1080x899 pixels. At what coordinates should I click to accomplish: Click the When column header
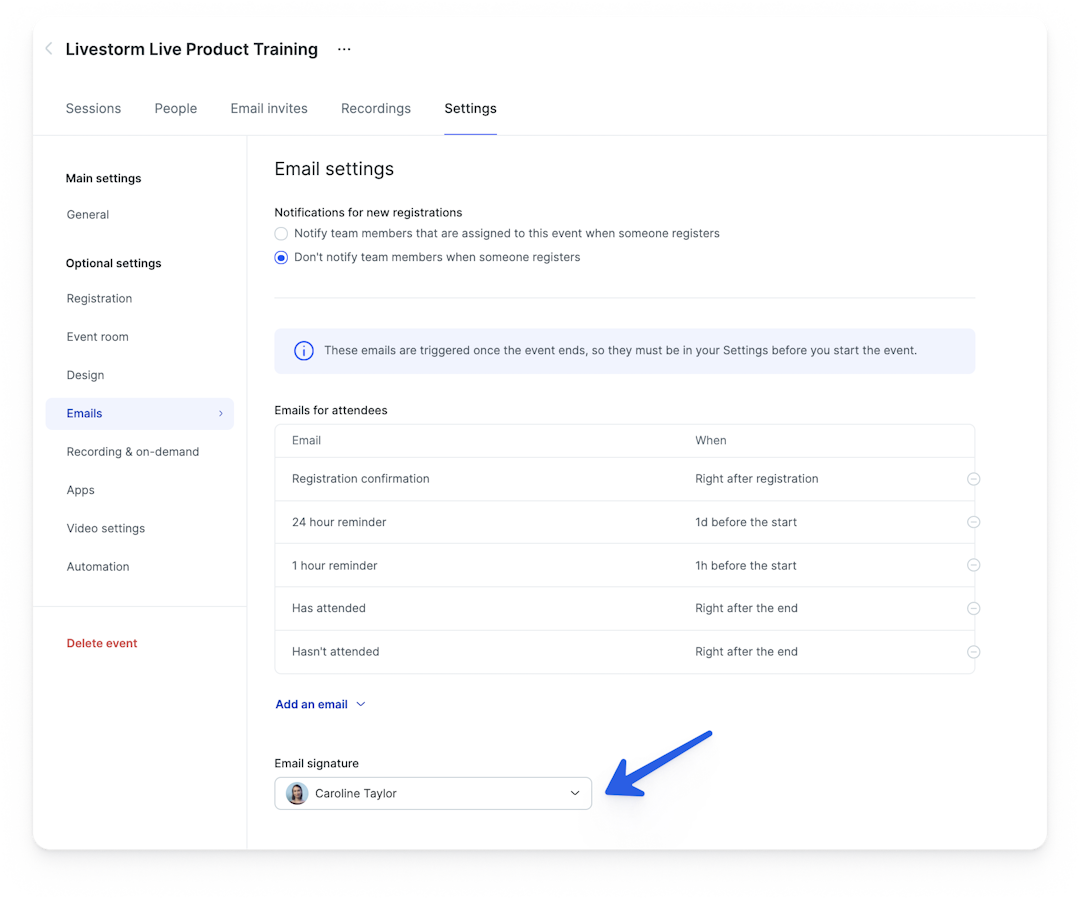711,440
